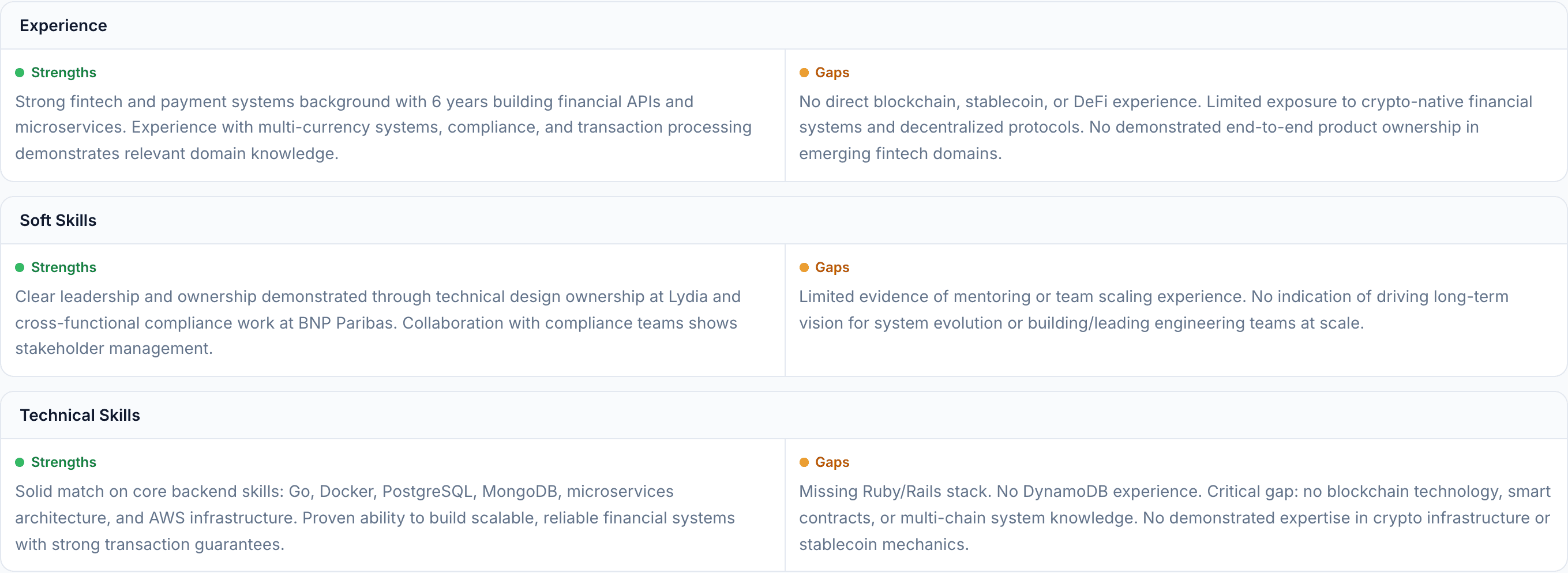The height and width of the screenshot is (573, 1568).
Task: Click the Lydia and BNP Paribas leadership paragraph
Action: point(378,322)
